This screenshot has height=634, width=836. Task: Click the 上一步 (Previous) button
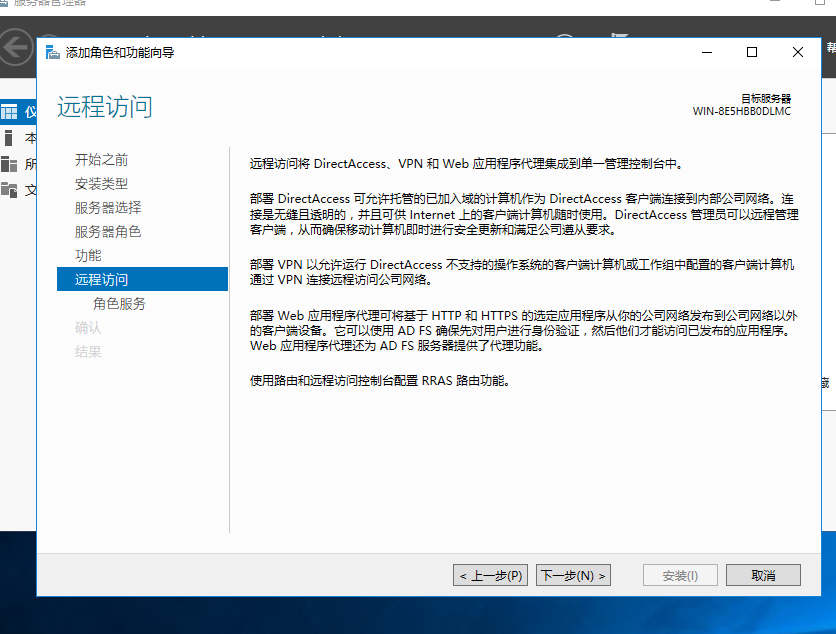coord(490,575)
